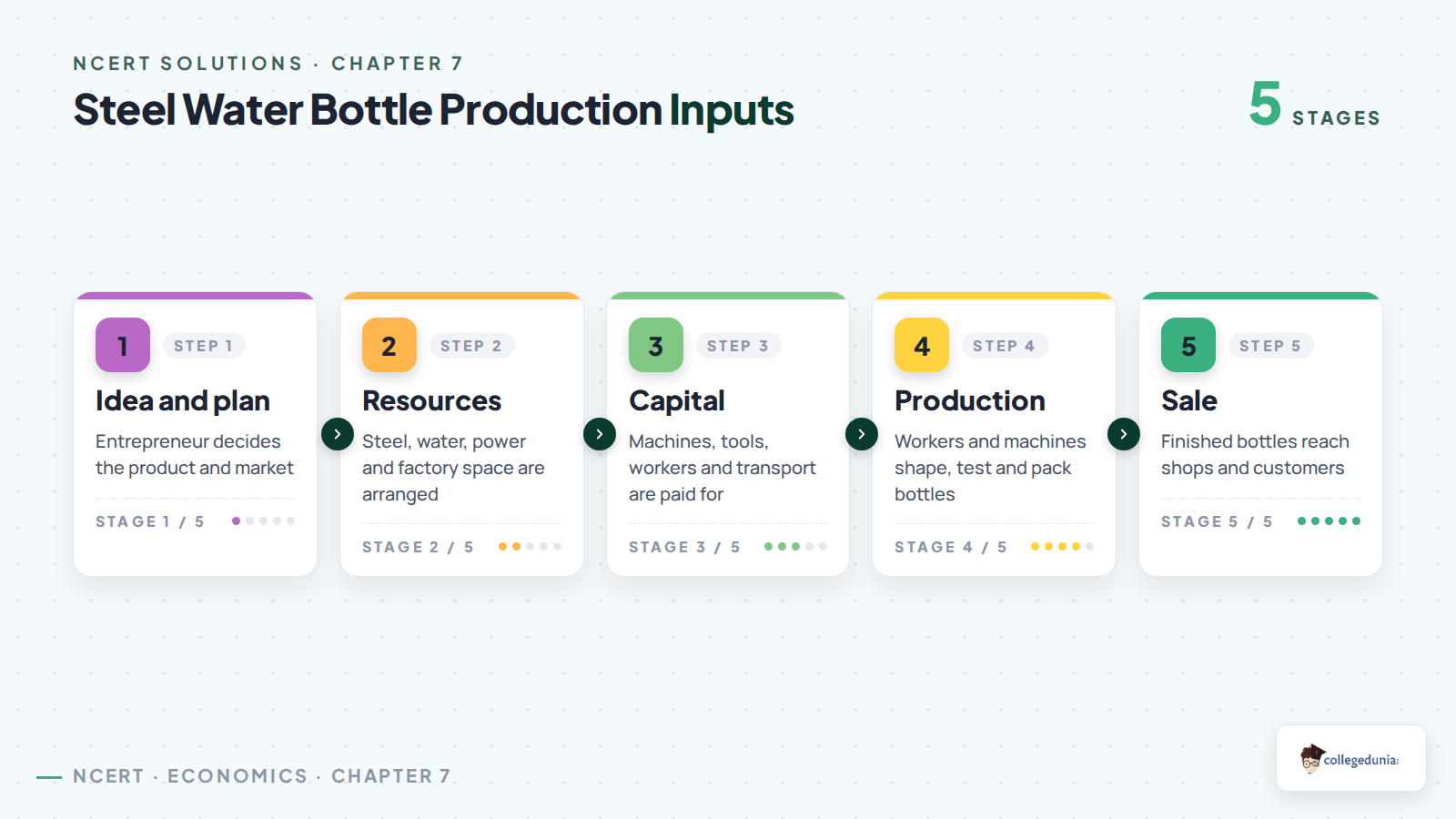Select the STEP 2 pill label

471,346
